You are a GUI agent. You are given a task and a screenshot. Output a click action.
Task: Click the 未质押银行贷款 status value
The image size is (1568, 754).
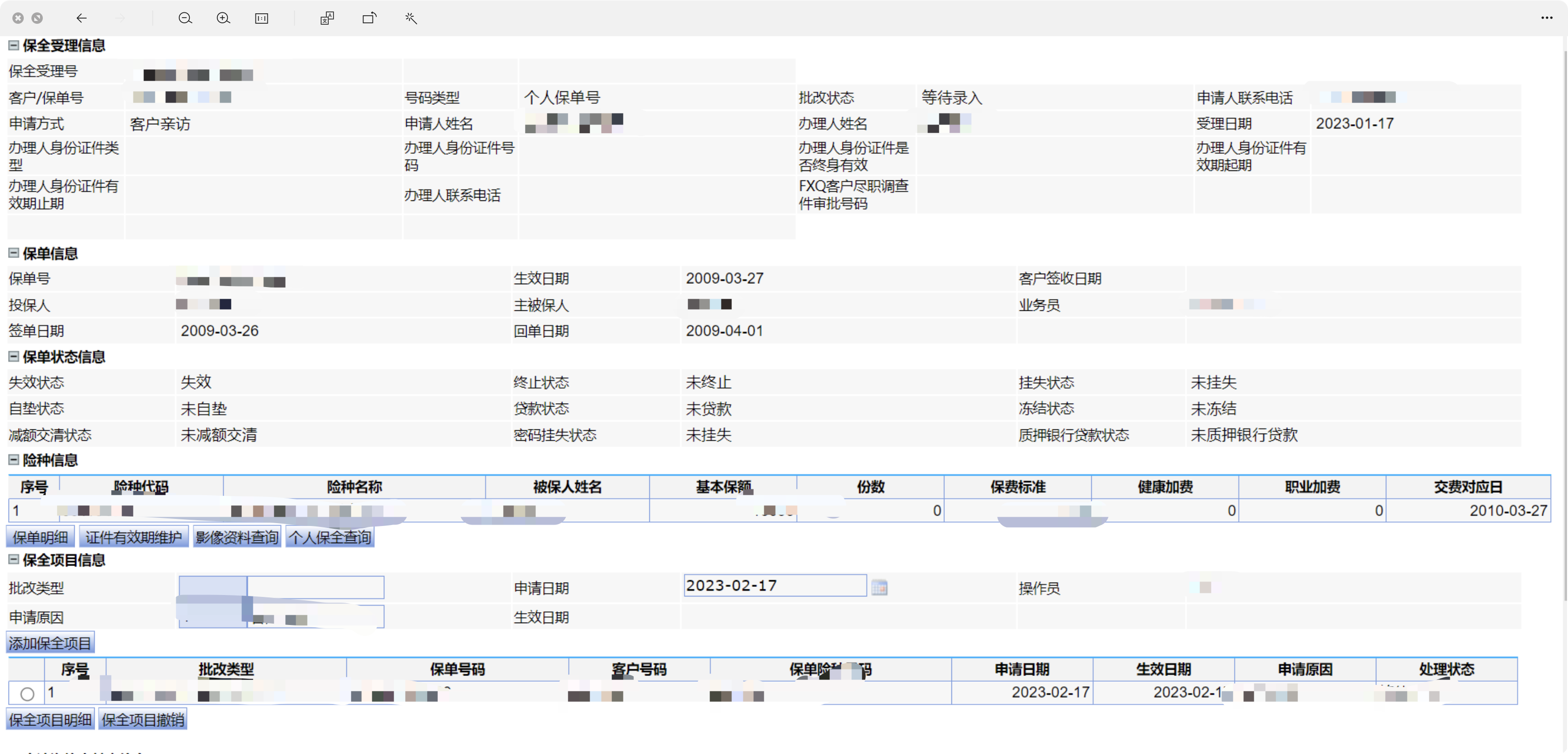(x=1244, y=435)
